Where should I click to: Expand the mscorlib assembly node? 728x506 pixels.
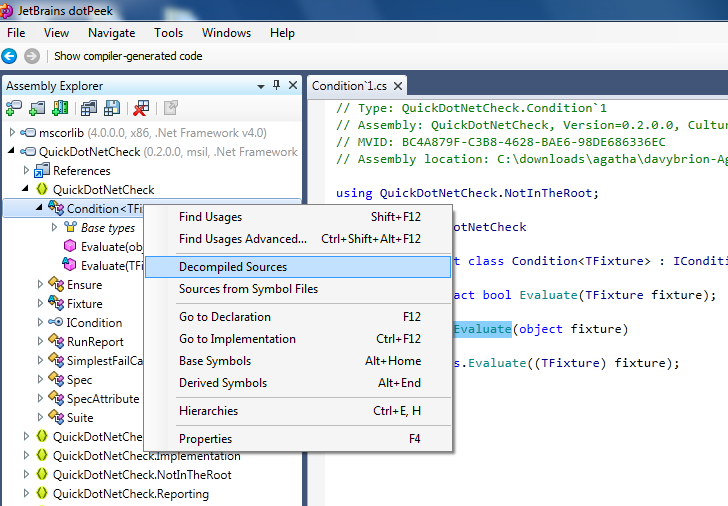(x=12, y=133)
